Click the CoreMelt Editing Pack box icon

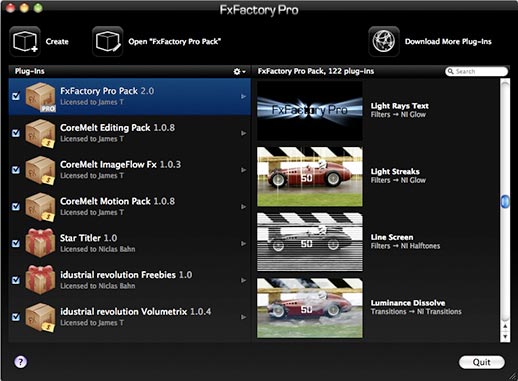tap(40, 134)
